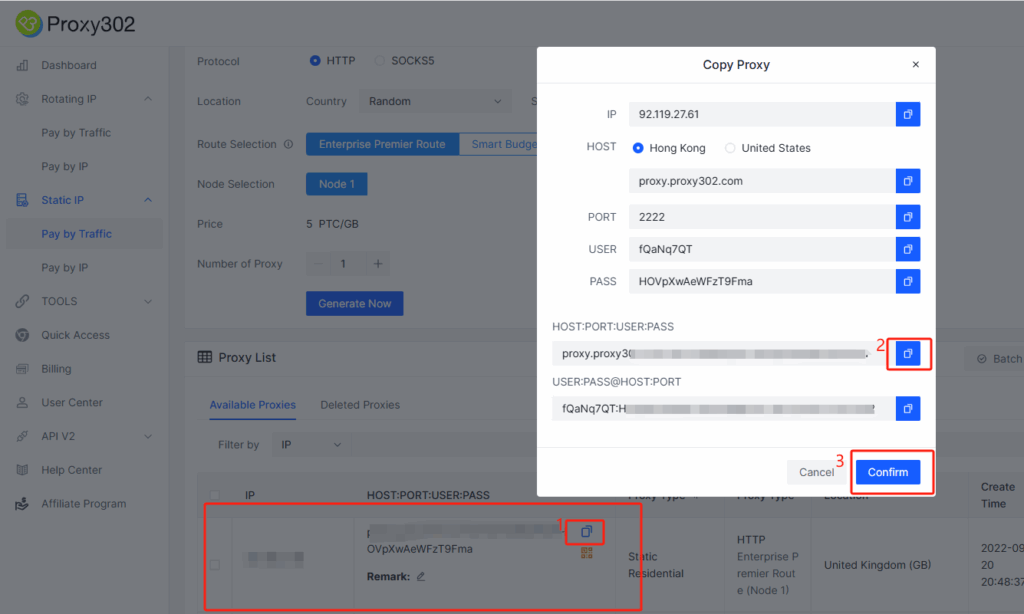The image size is (1024, 614).
Task: Select the Hong Kong host option
Action: coord(669,148)
